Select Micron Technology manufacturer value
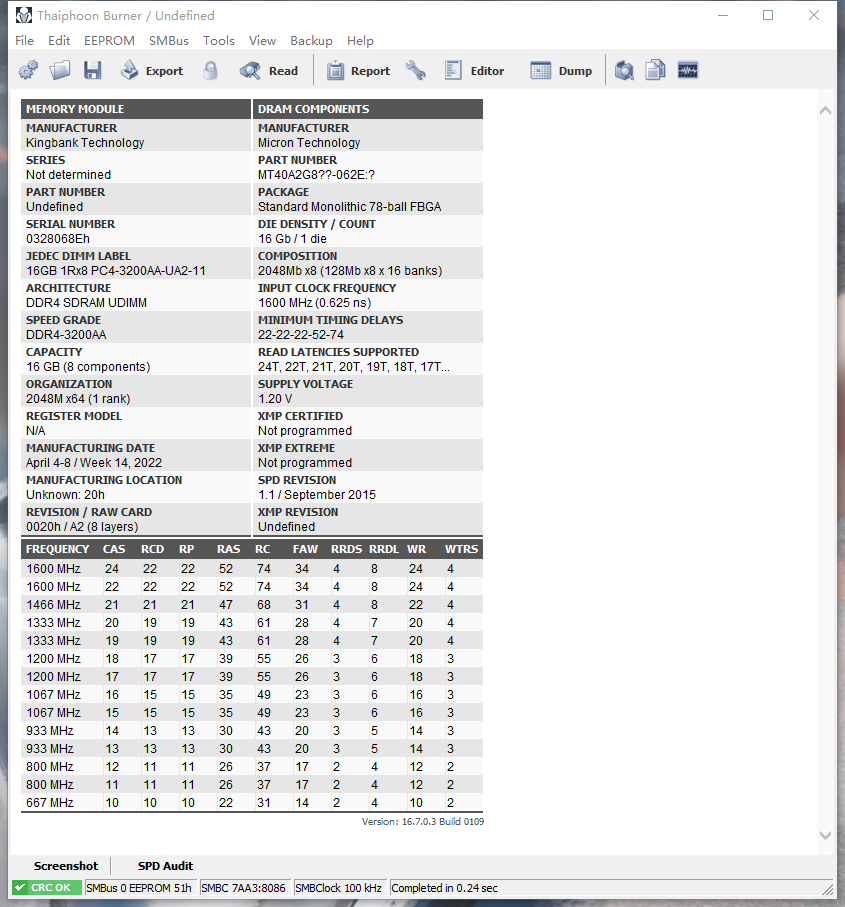This screenshot has width=845, height=907. click(309, 143)
